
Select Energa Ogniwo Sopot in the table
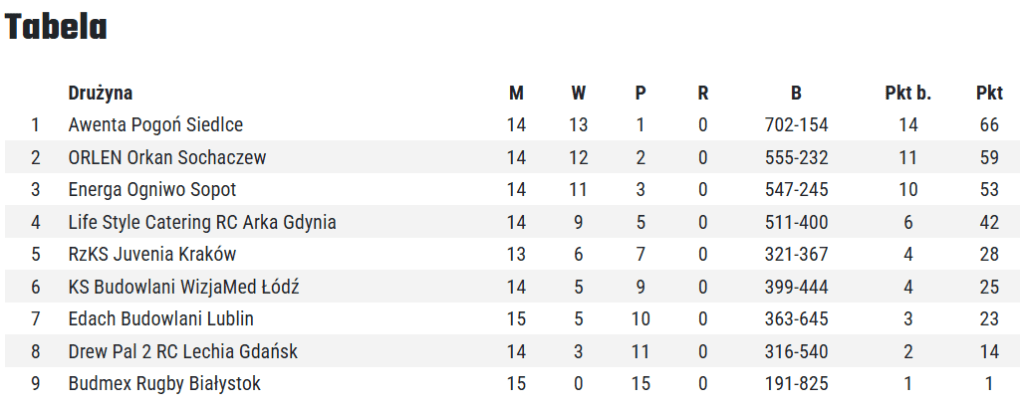(152, 189)
